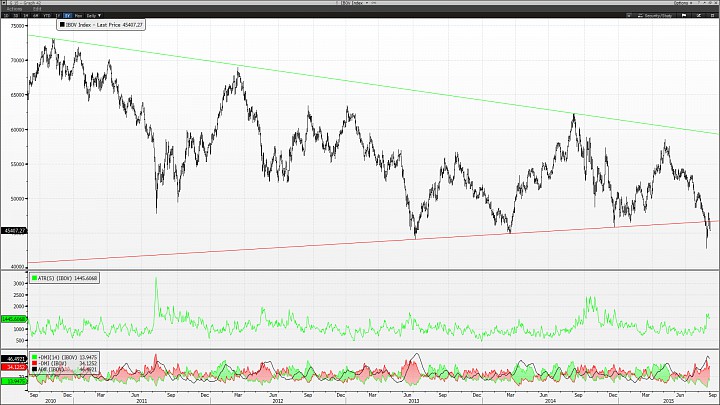Screen dimensions: 720x405
Task: Click the window menu icon in title bar
Action: point(4,3)
